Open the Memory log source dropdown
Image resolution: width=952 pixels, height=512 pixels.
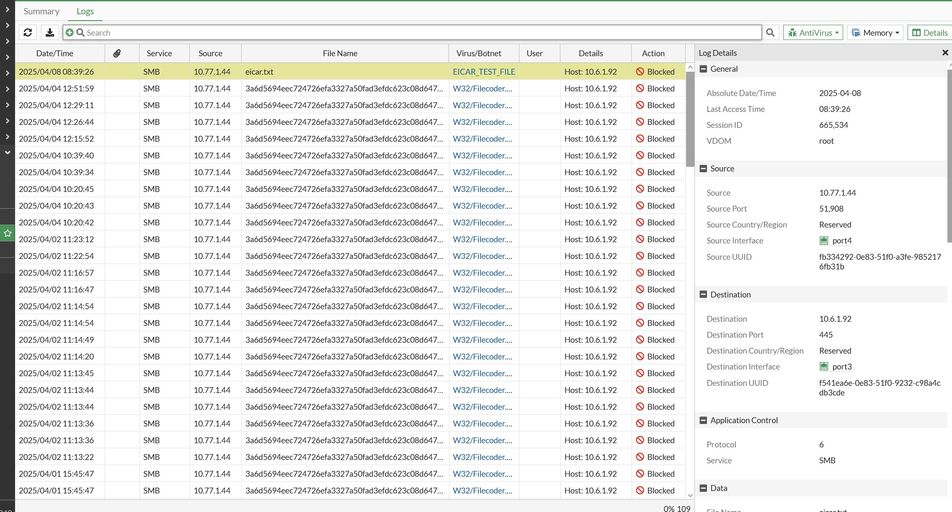(x=875, y=33)
